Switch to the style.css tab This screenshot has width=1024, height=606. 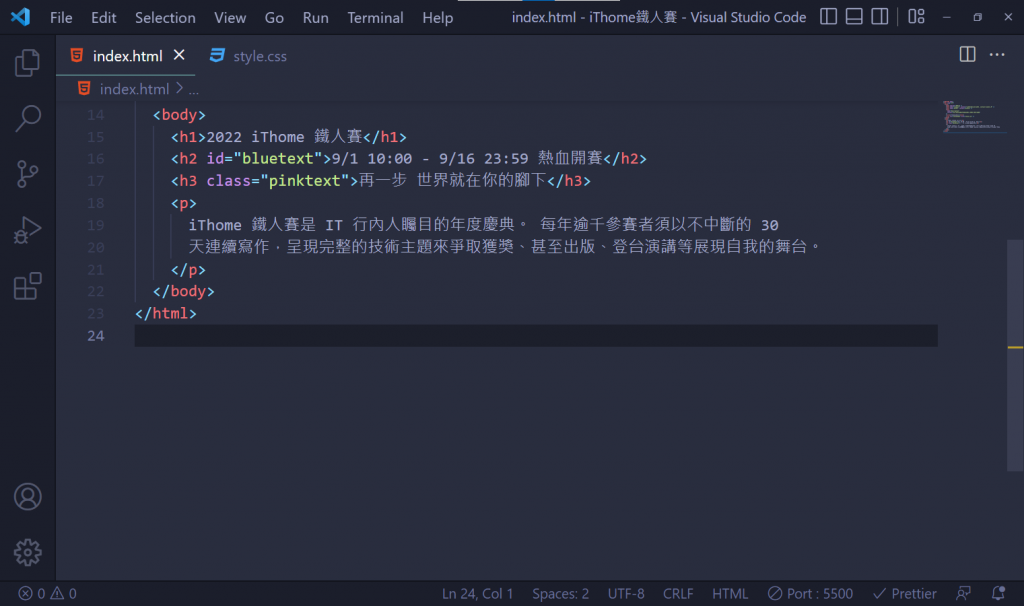click(248, 56)
